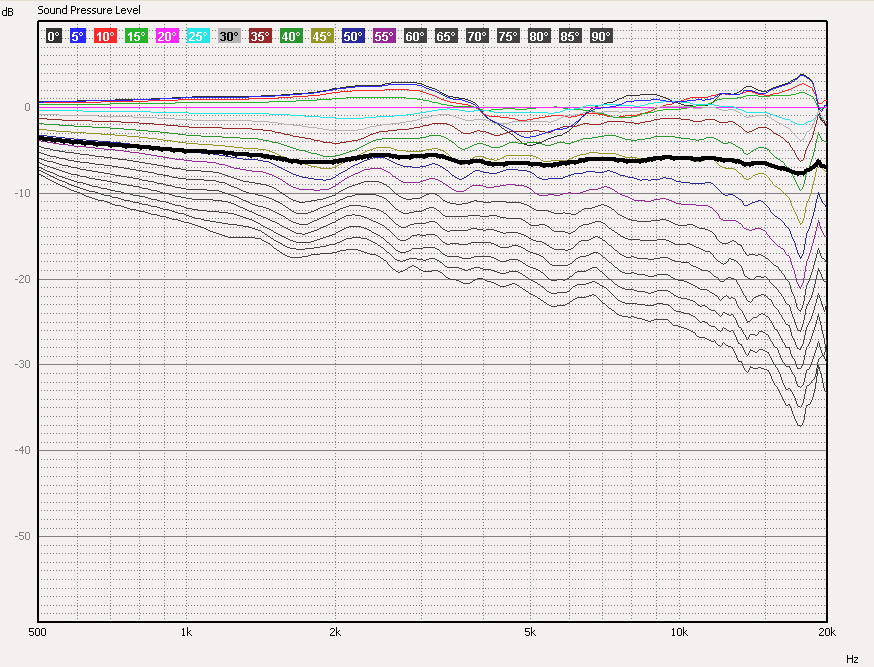This screenshot has width=874, height=667.
Task: Click the Sound Pressure Level title
Action: pos(89,10)
